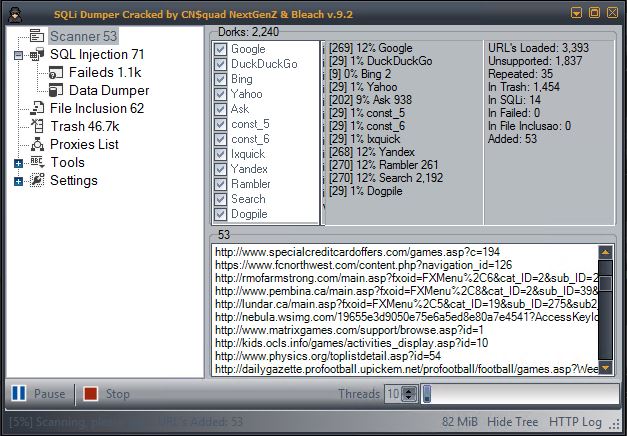627x436 pixels.
Task: Select the matrixgames.com URL row
Action: [349, 330]
